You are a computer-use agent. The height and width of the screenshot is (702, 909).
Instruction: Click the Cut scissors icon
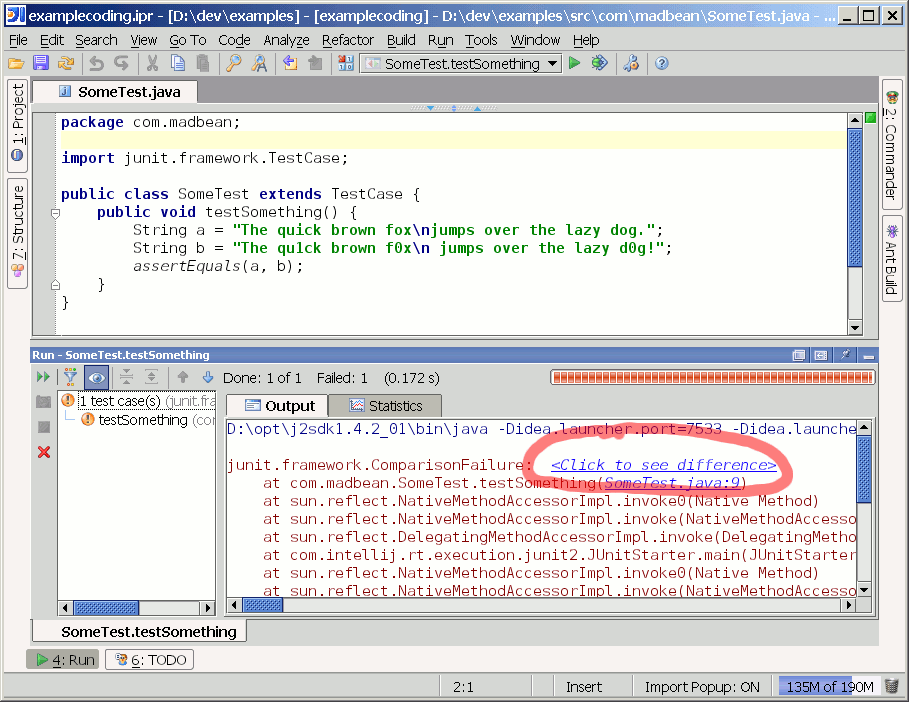coord(152,63)
